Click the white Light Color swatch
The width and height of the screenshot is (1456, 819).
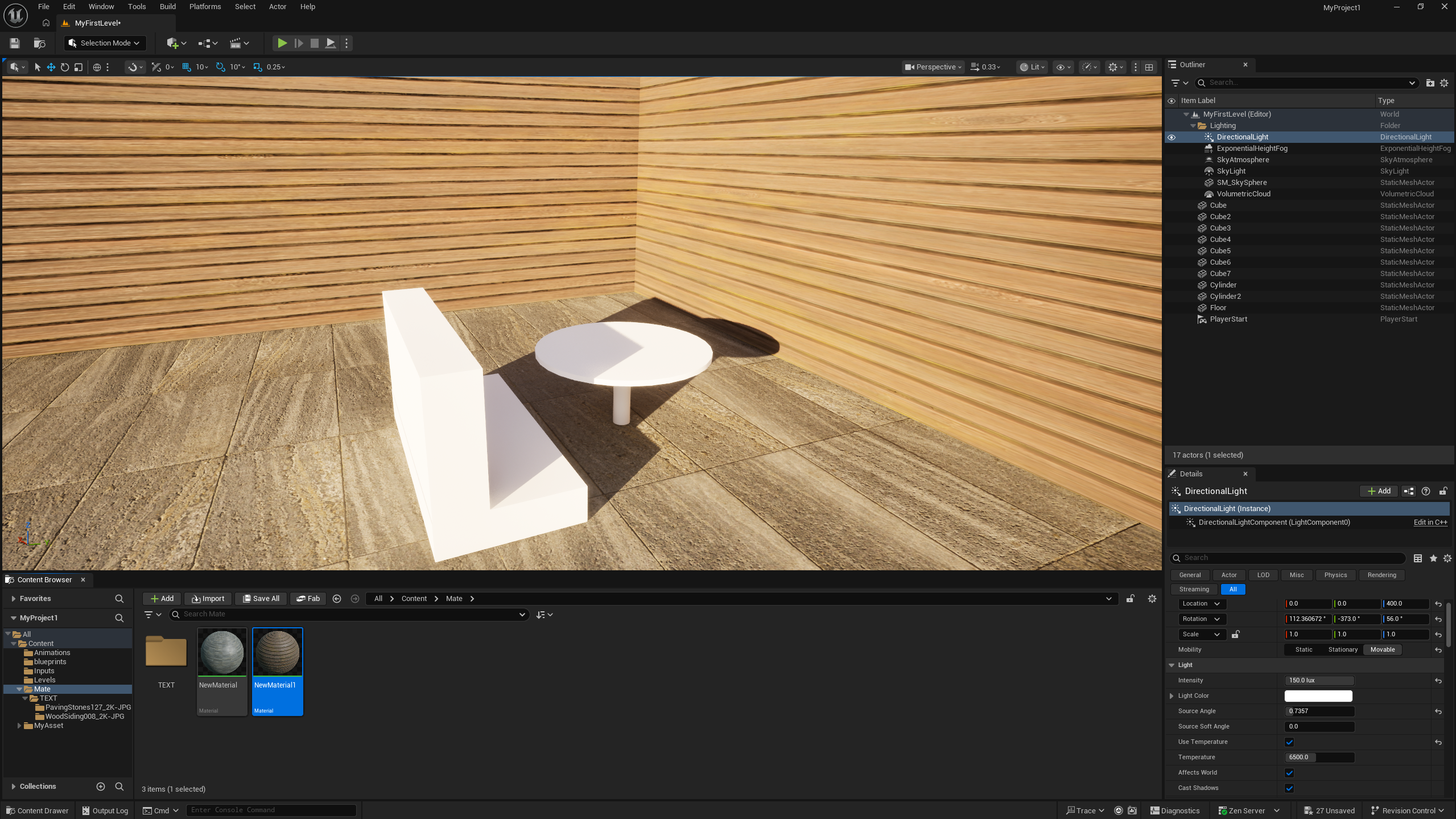click(1318, 696)
